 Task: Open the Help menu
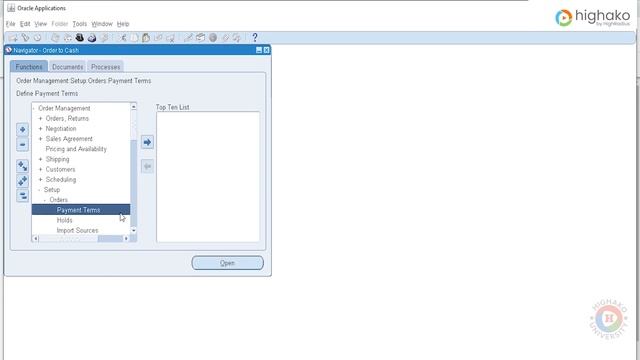pos(123,24)
